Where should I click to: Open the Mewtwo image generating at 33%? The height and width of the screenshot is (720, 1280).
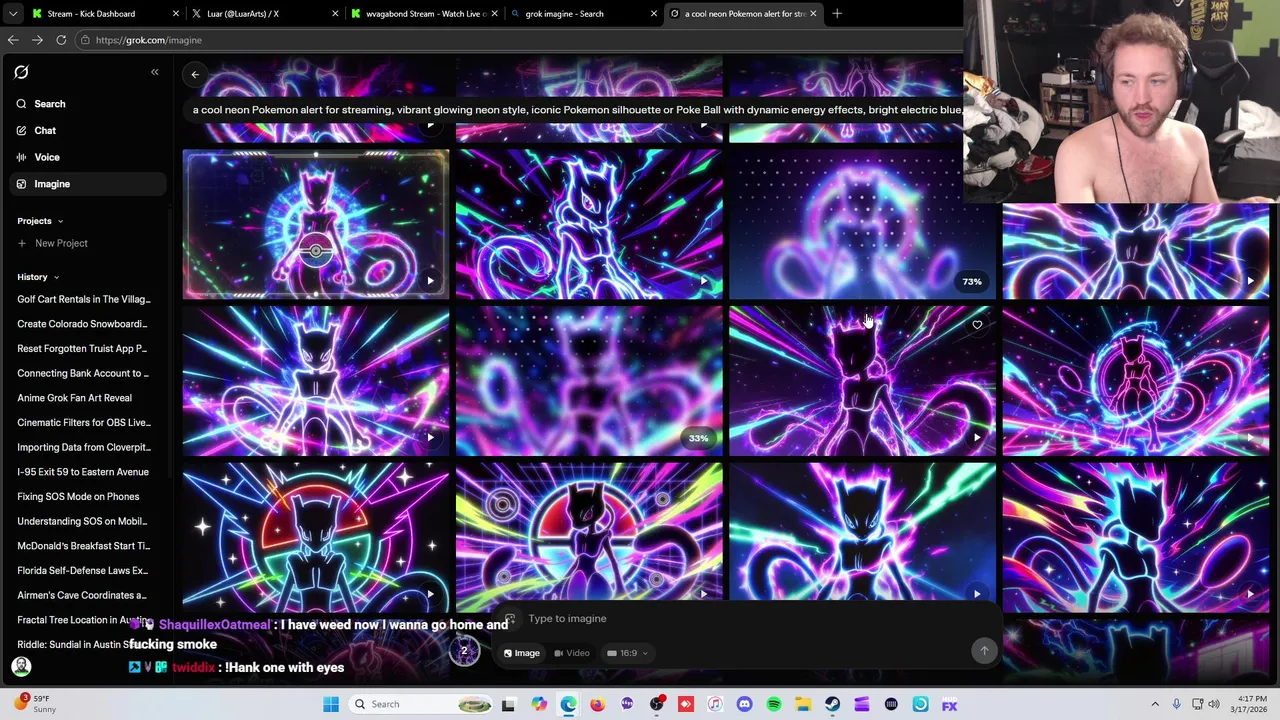pos(589,381)
